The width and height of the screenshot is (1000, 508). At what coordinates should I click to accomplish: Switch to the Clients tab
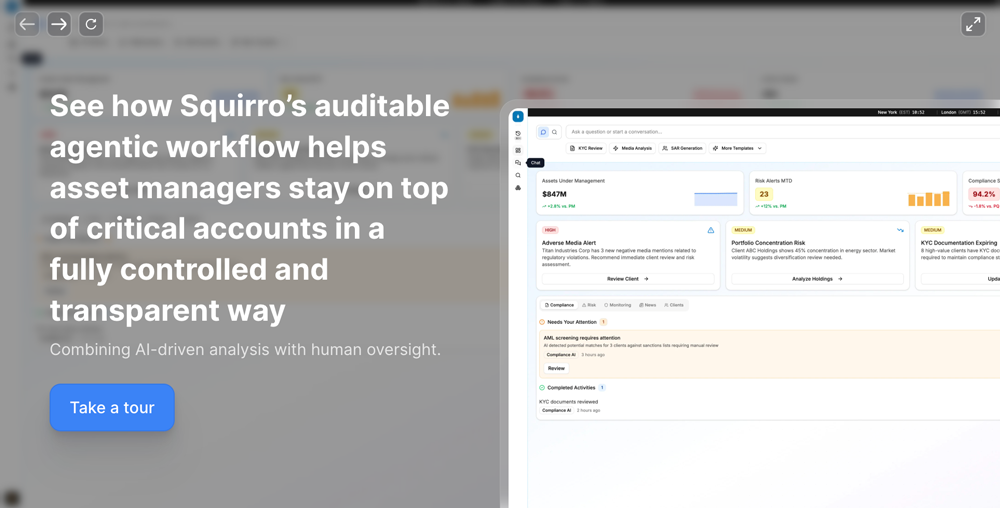pos(673,305)
